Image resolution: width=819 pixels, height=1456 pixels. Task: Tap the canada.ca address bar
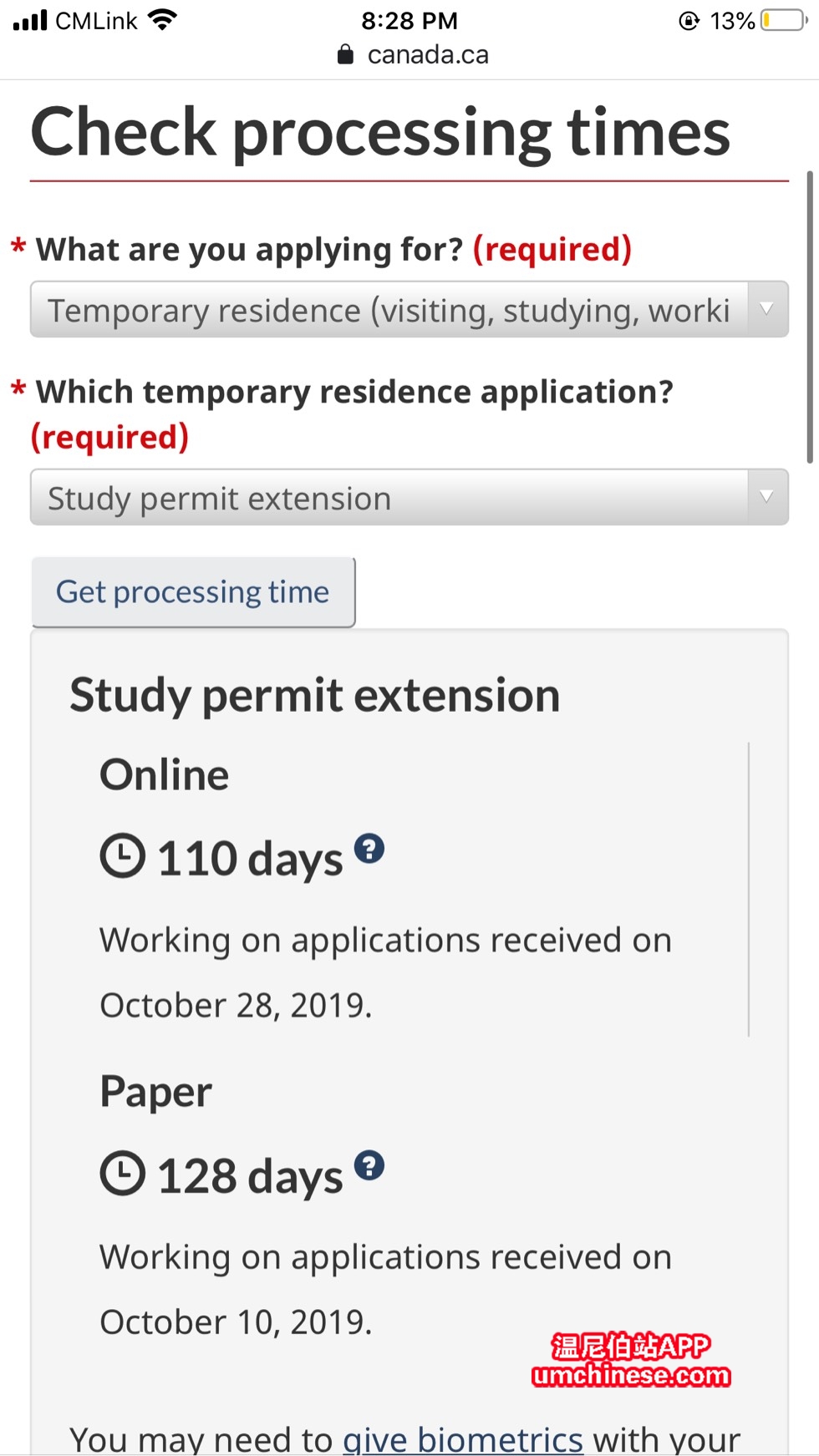coord(428,55)
